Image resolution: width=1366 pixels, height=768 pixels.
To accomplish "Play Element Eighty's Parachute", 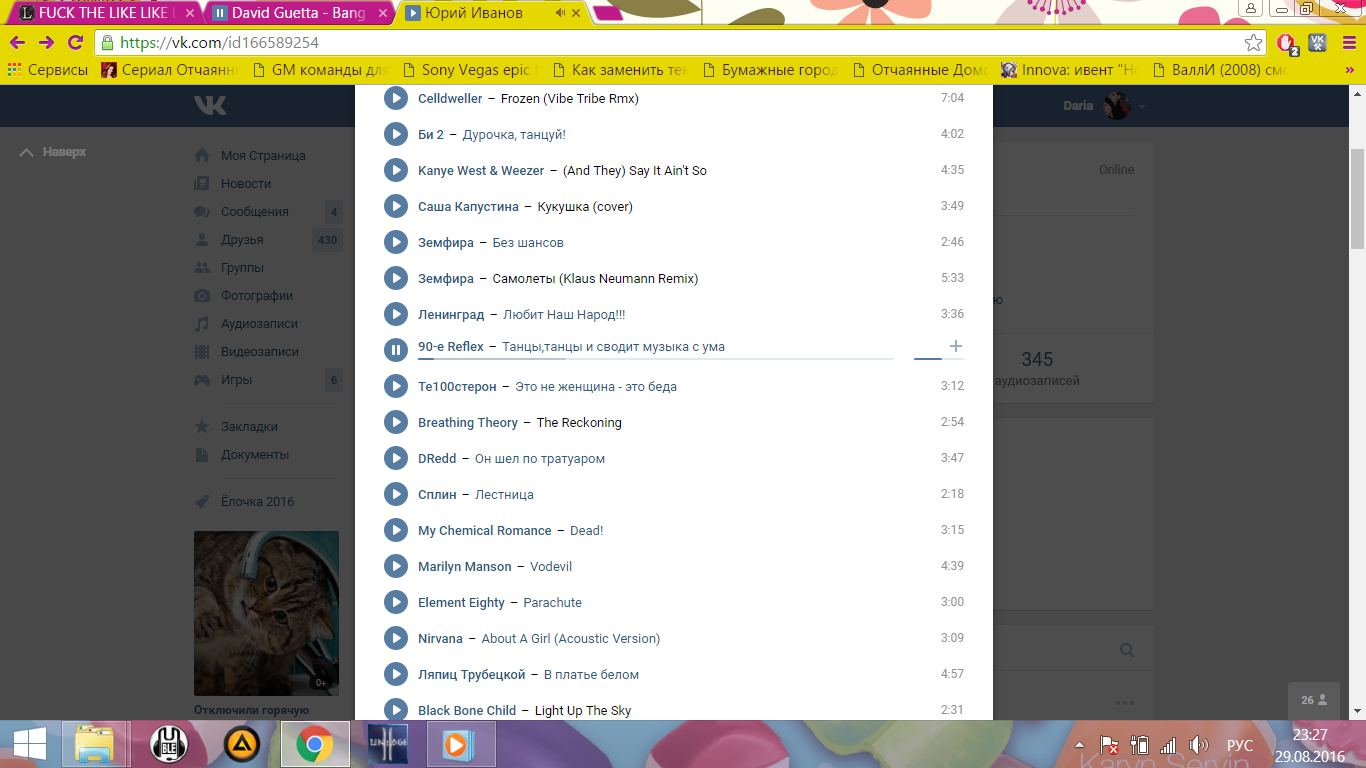I will pos(396,602).
